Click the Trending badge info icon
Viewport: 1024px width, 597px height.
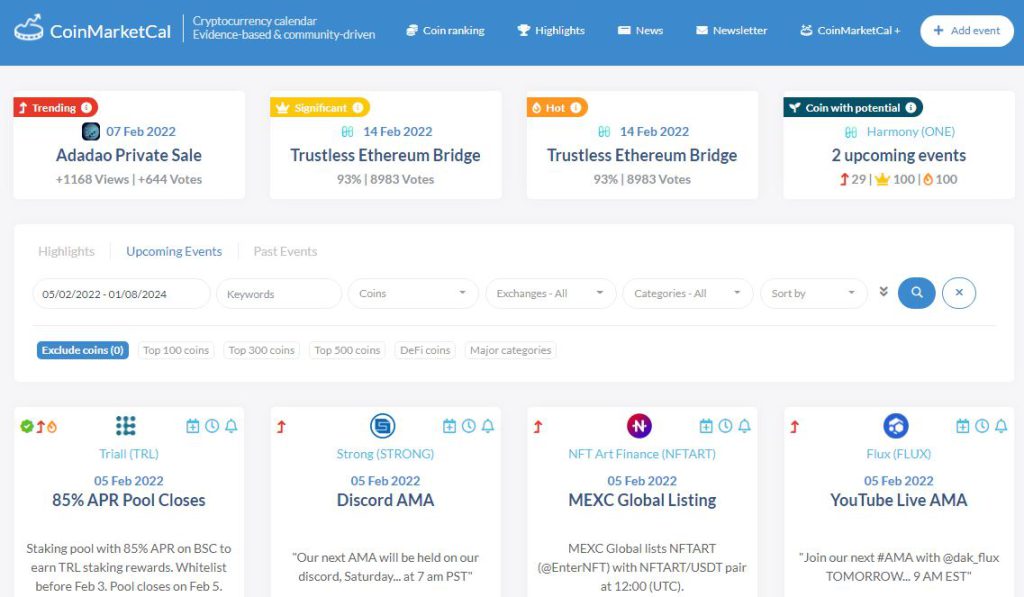pyautogui.click(x=86, y=108)
